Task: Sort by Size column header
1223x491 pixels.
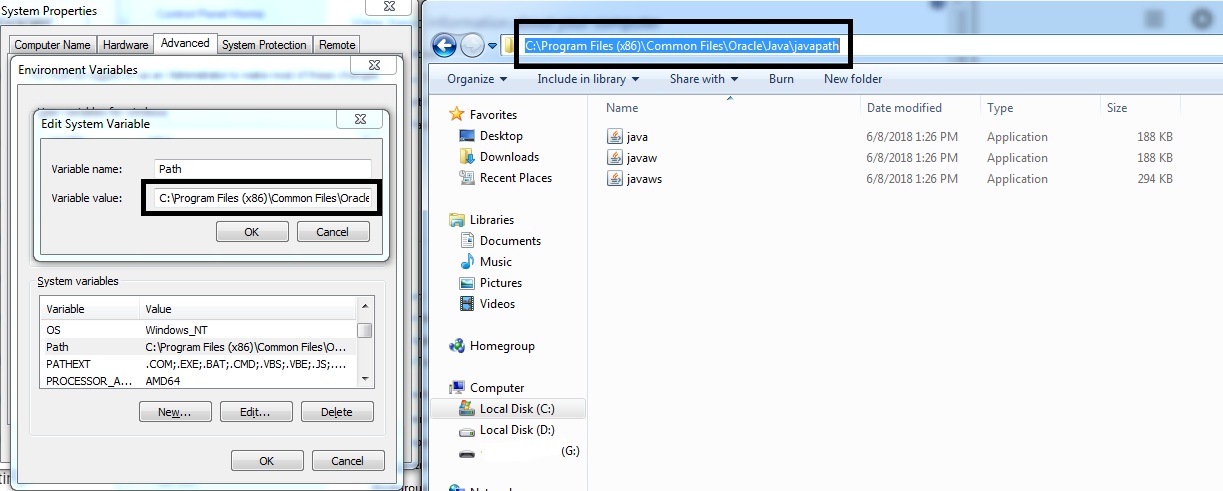Action: (1117, 108)
